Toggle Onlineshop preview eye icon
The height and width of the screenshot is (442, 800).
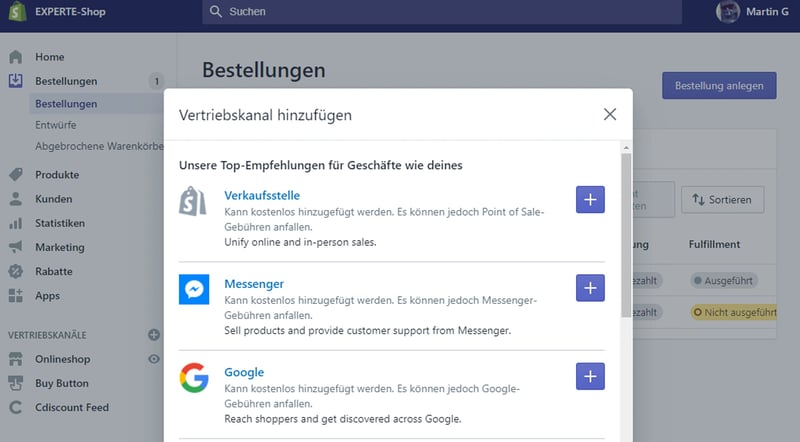(154, 359)
